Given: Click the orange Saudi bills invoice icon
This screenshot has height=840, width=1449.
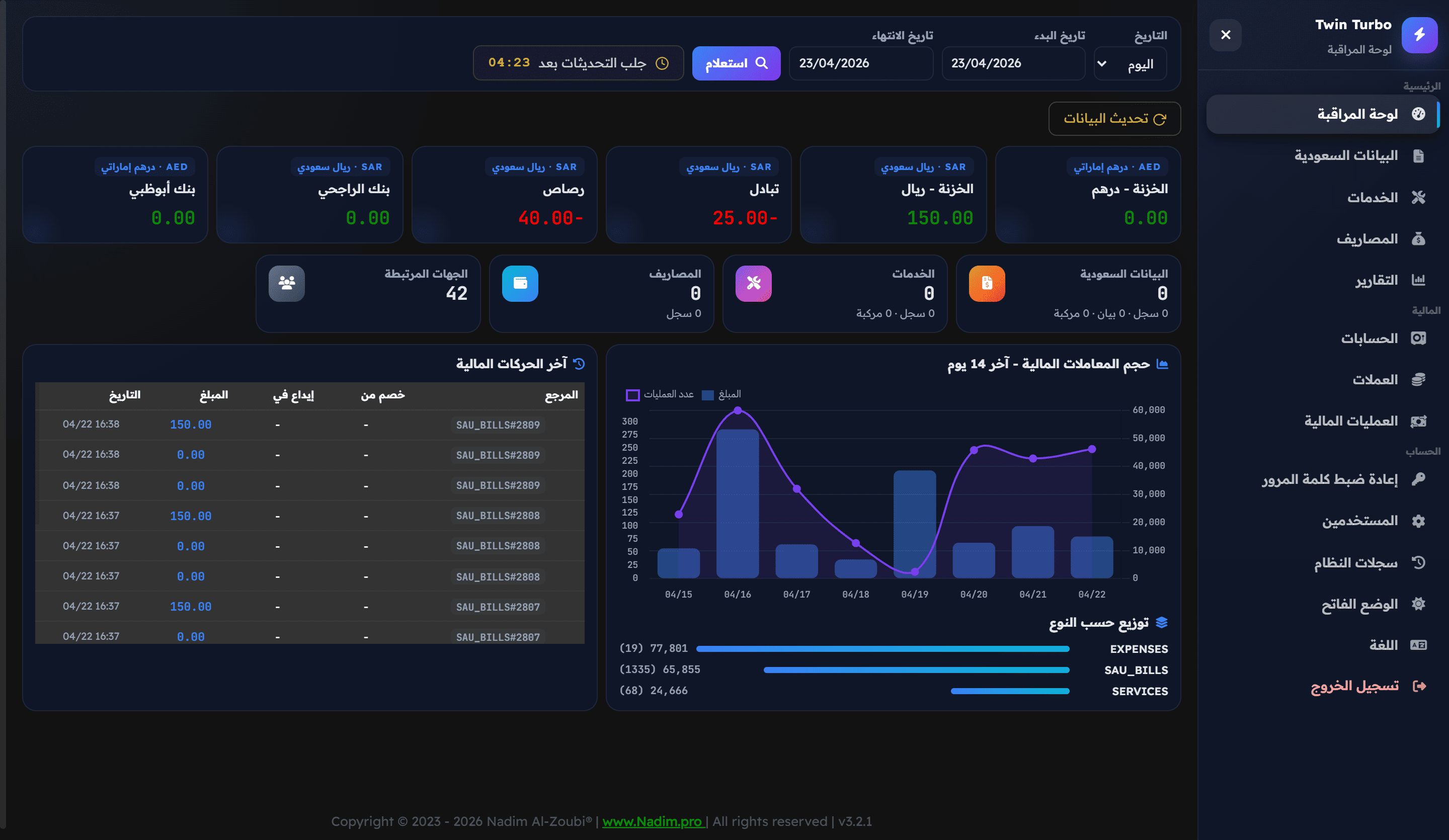Looking at the screenshot, I should pos(987,284).
